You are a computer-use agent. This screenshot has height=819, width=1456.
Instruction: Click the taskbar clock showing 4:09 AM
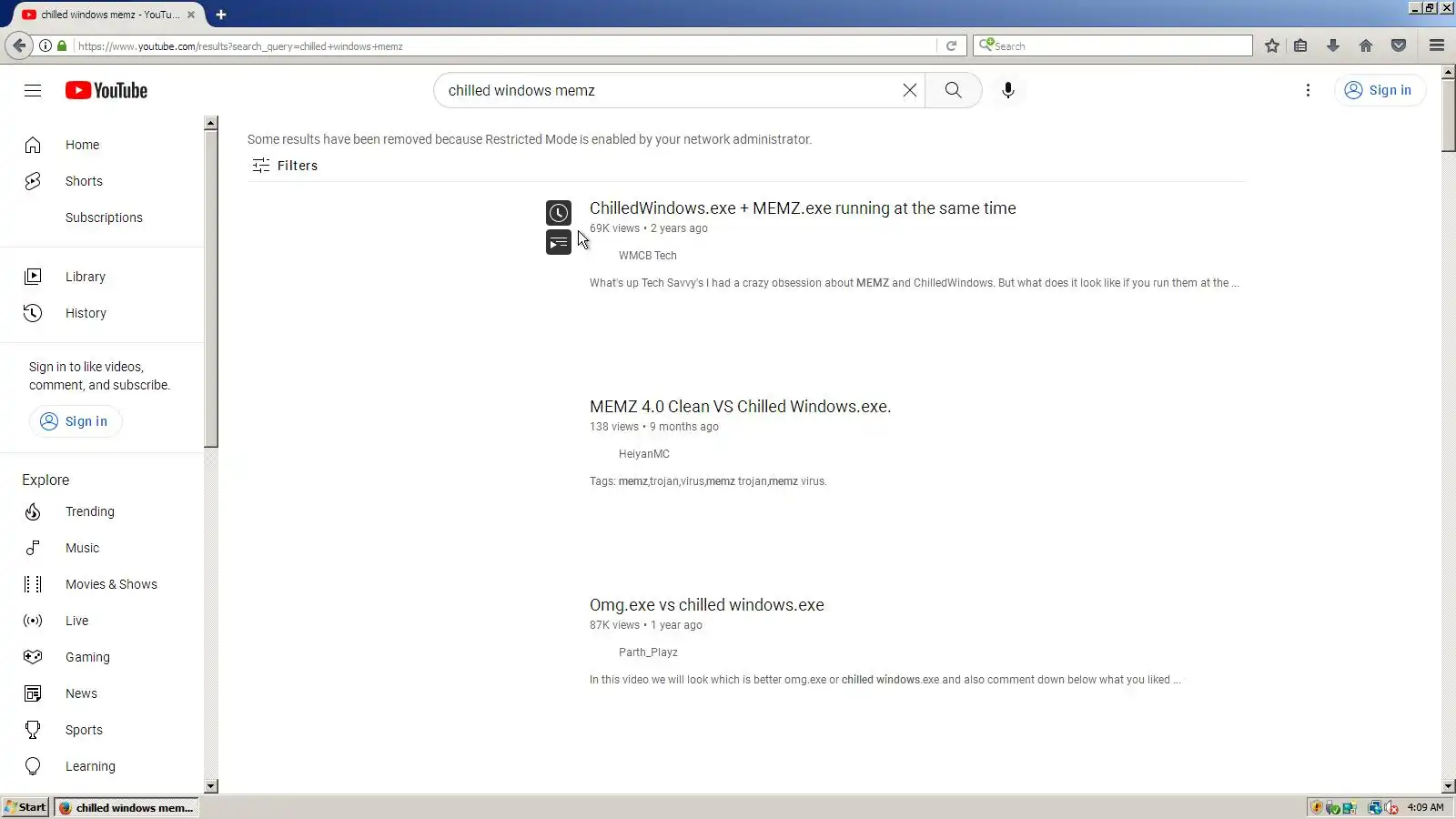tap(1425, 807)
